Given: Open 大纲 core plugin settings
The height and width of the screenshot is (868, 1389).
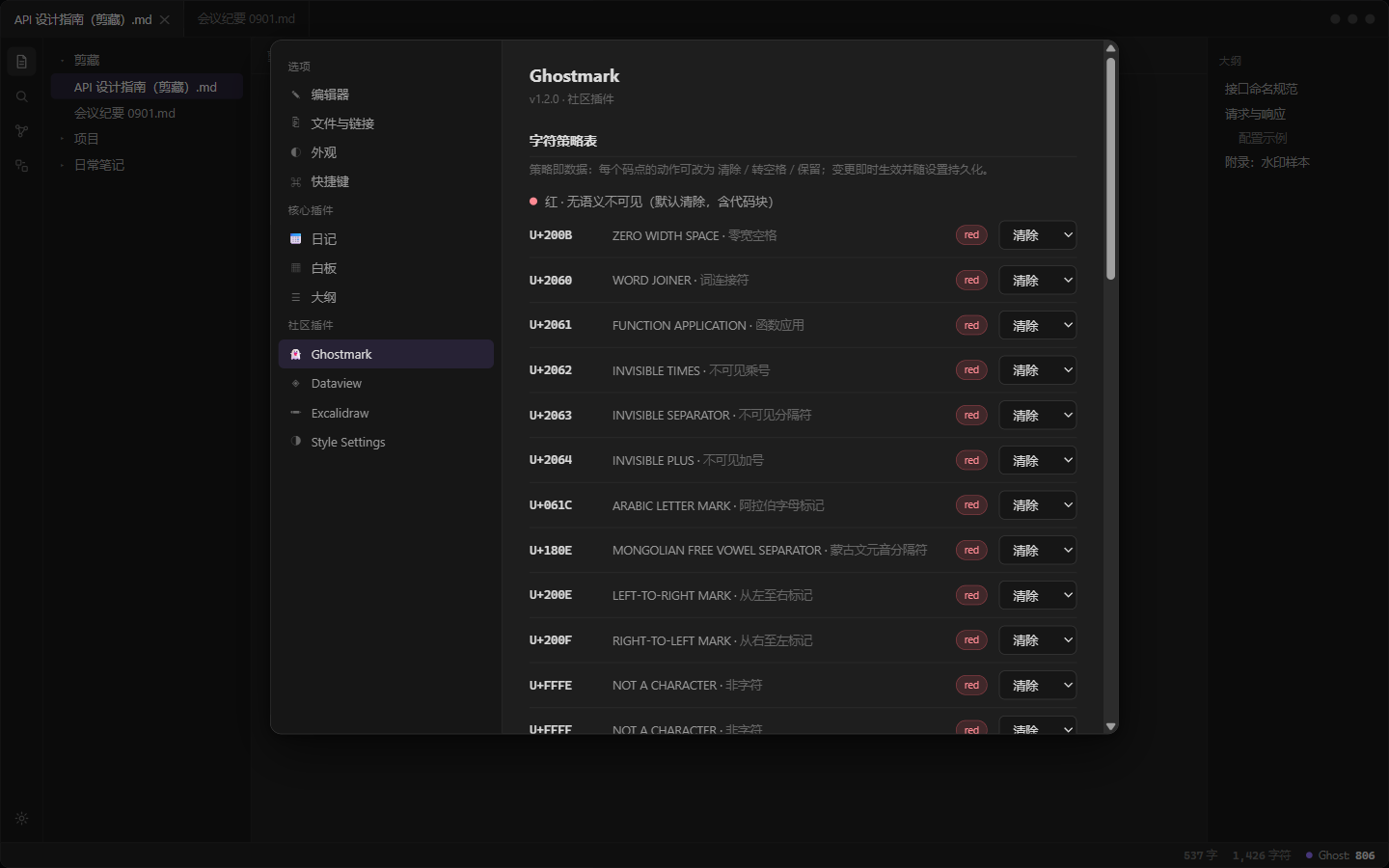Looking at the screenshot, I should click(x=386, y=297).
